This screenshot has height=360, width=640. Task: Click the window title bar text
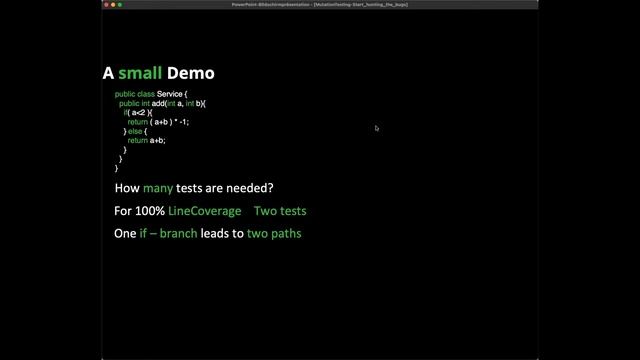click(x=320, y=4)
